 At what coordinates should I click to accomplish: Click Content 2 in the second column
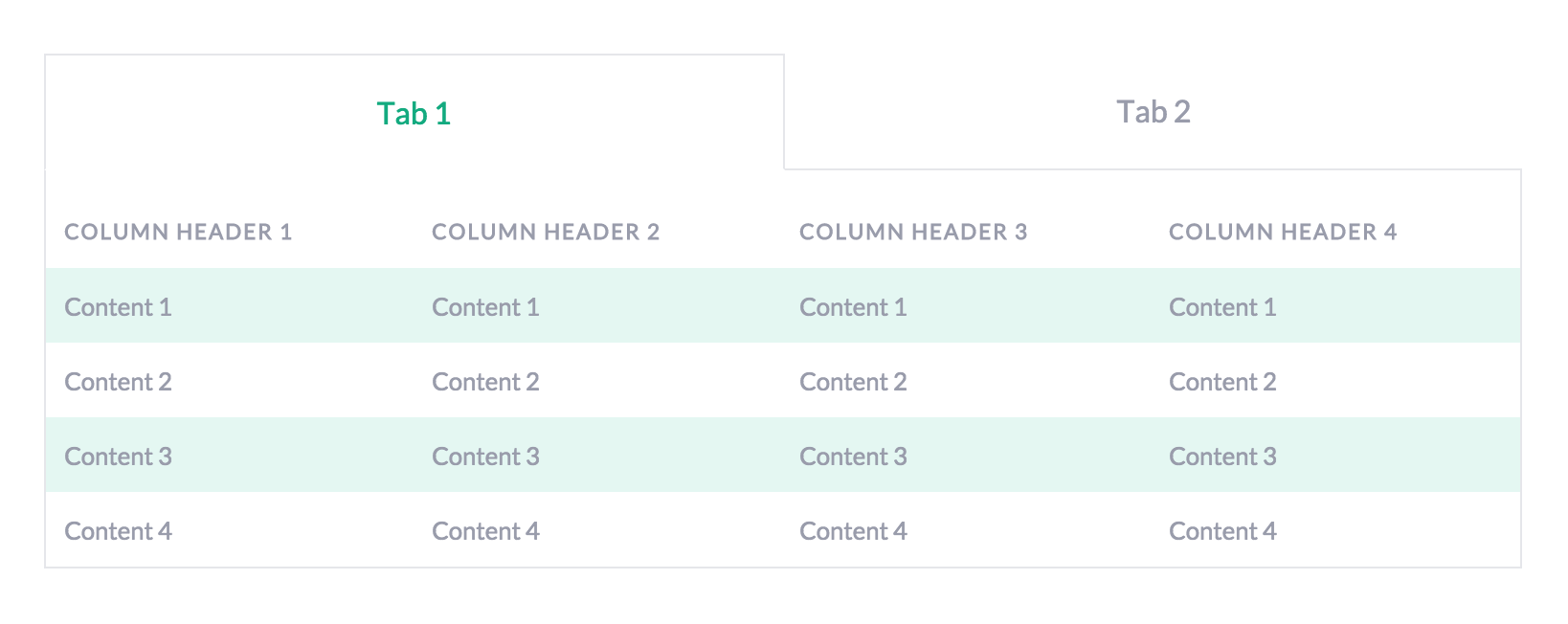pyautogui.click(x=485, y=381)
